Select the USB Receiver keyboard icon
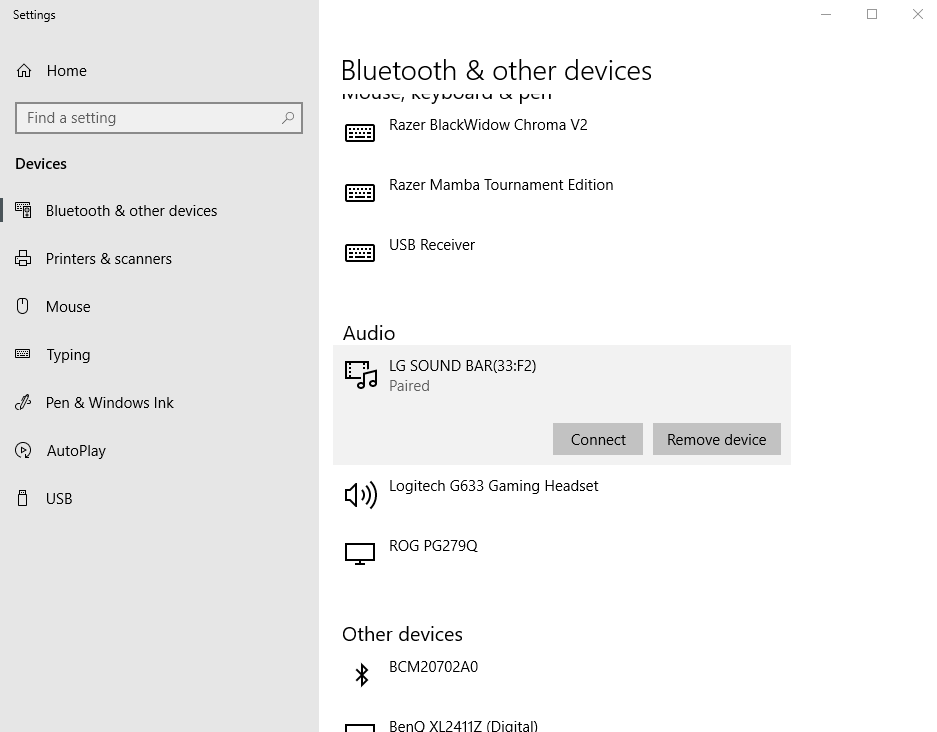This screenshot has width=937, height=732. click(x=360, y=251)
